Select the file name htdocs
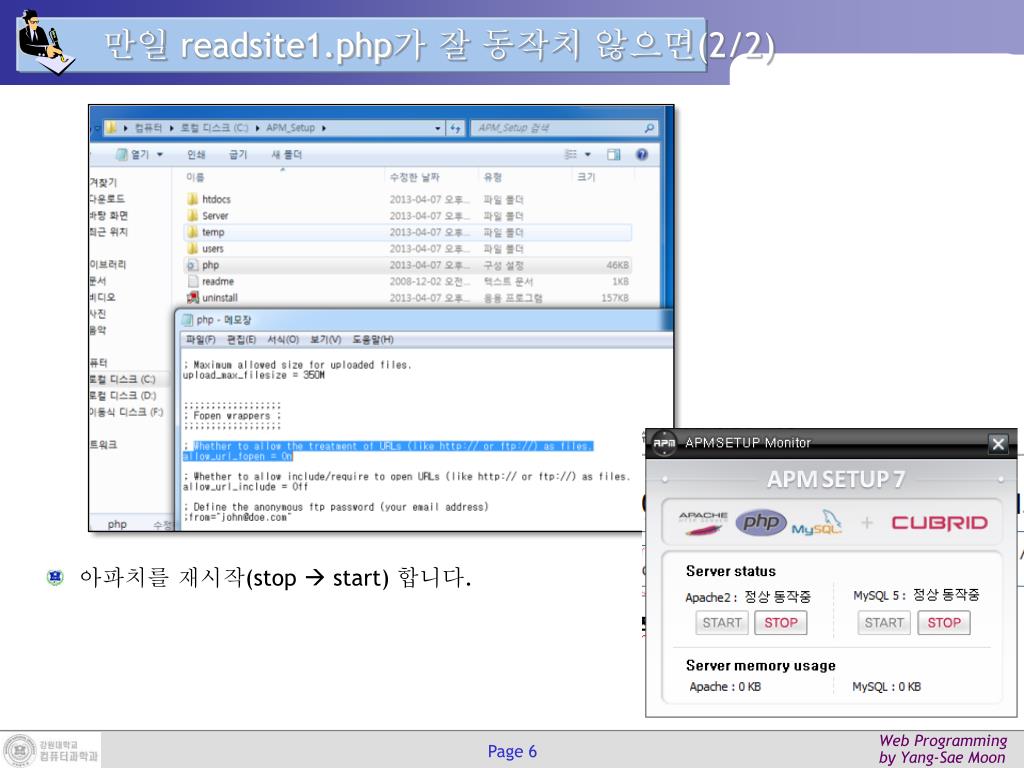 click(216, 199)
